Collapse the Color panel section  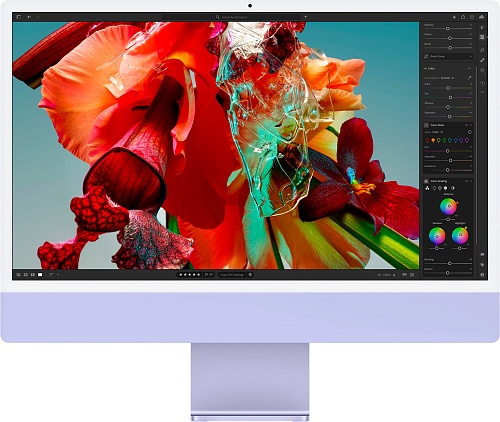point(426,68)
